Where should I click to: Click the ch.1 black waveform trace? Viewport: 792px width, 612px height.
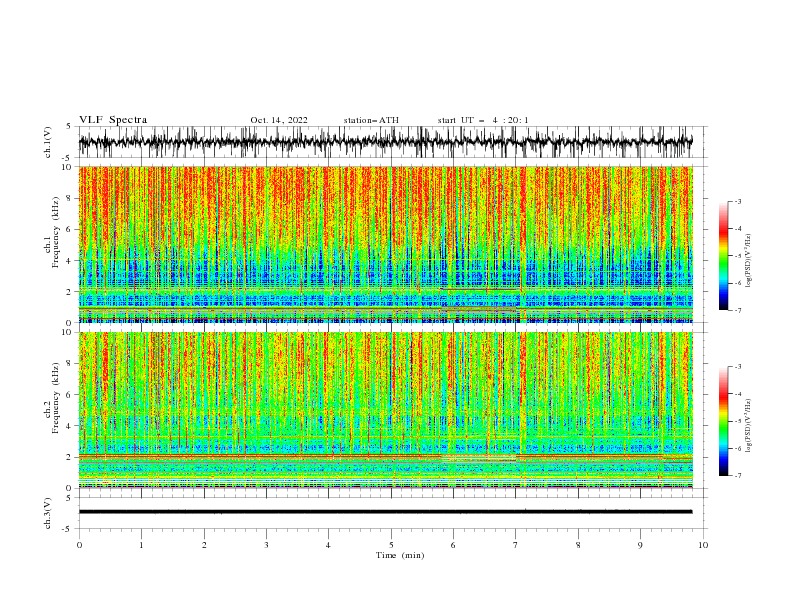tap(385, 142)
